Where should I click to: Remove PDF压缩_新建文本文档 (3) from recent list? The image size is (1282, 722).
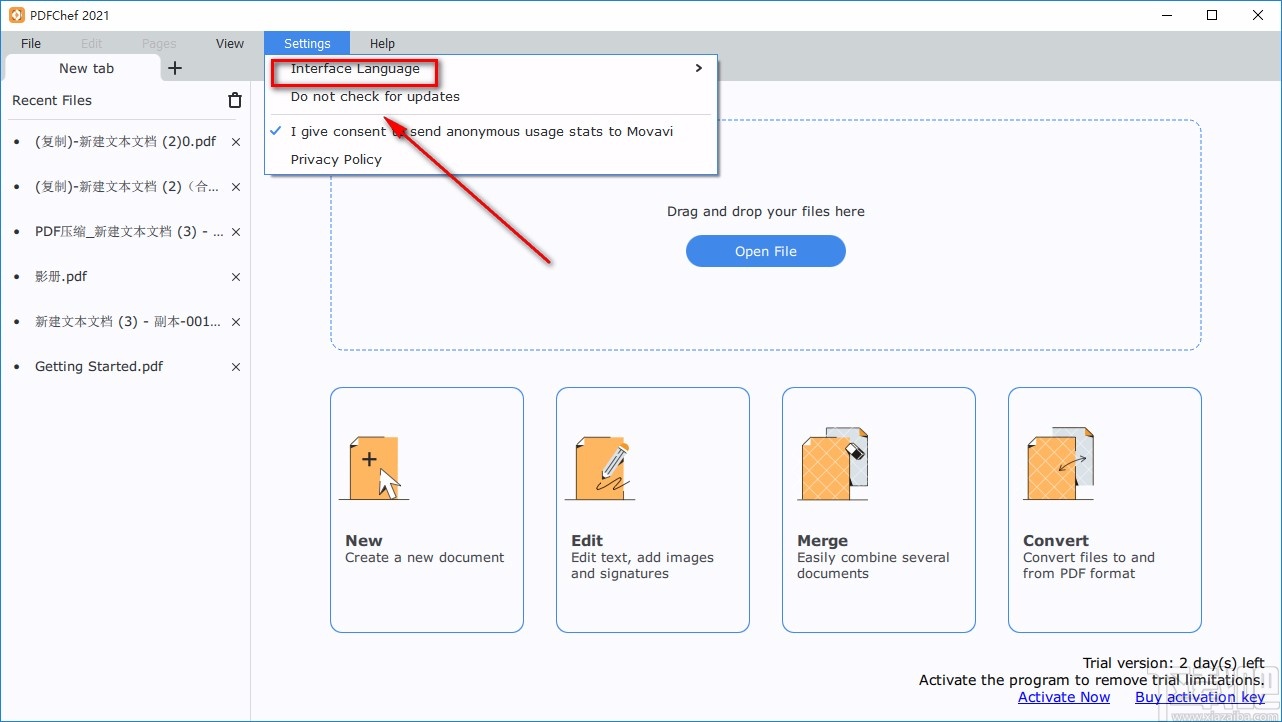coord(236,232)
